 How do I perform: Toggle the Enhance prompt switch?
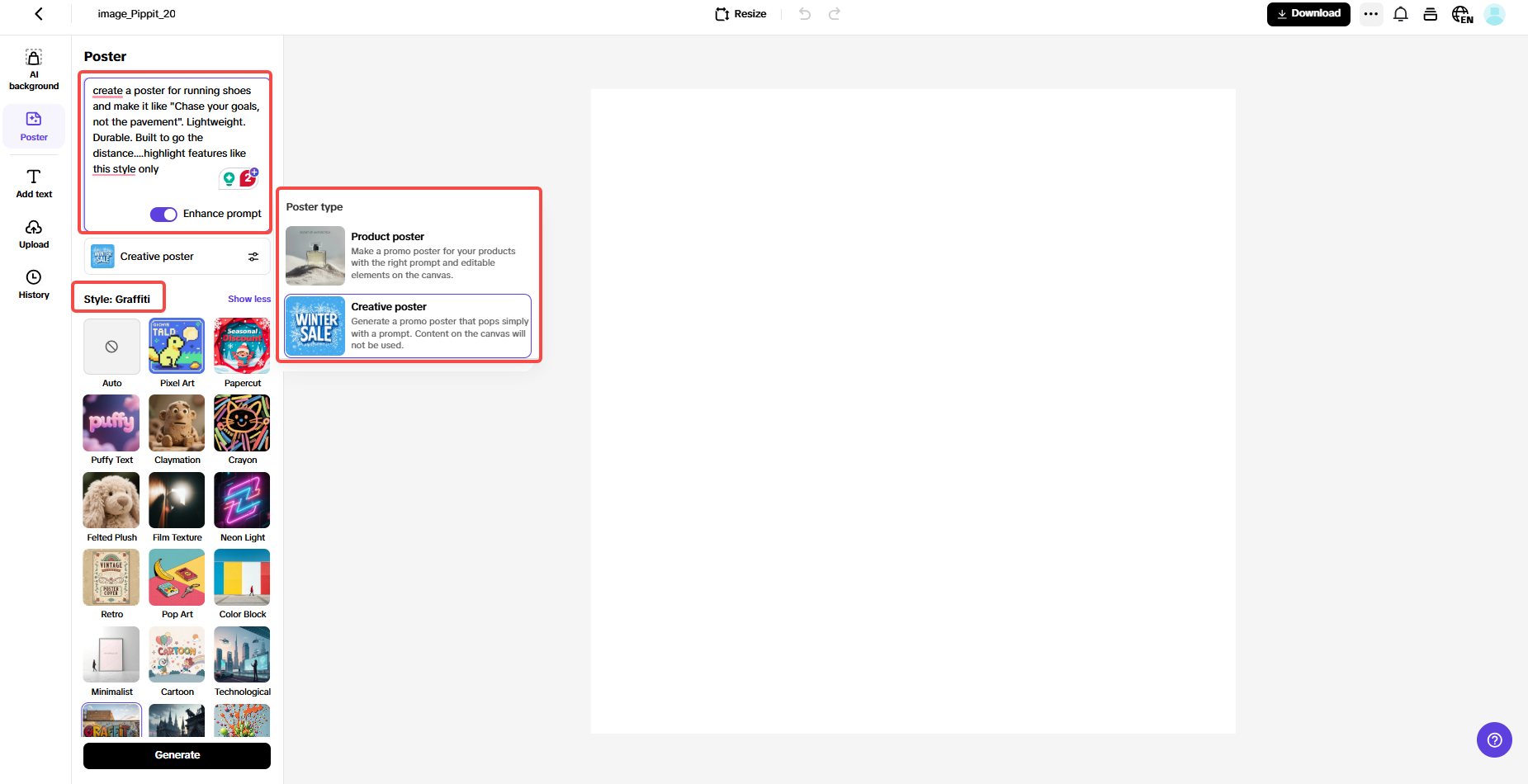(x=163, y=215)
